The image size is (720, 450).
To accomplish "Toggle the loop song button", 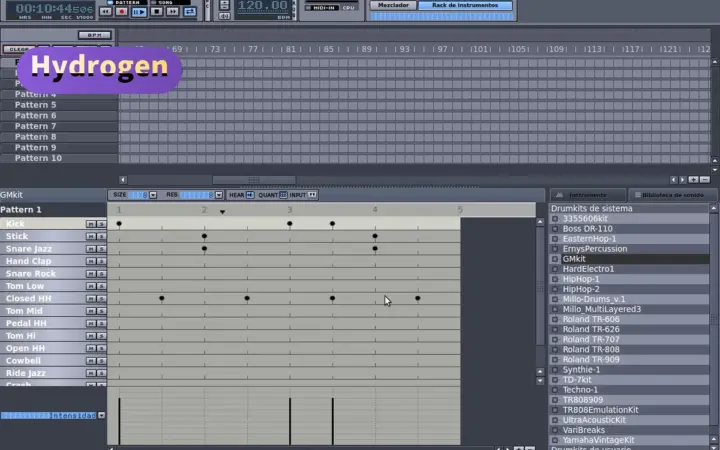I will (190, 11).
